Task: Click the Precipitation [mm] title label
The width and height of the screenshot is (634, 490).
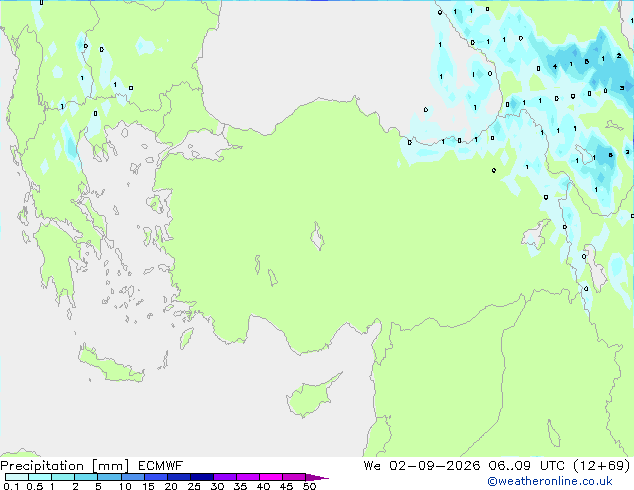Action: click(x=65, y=466)
